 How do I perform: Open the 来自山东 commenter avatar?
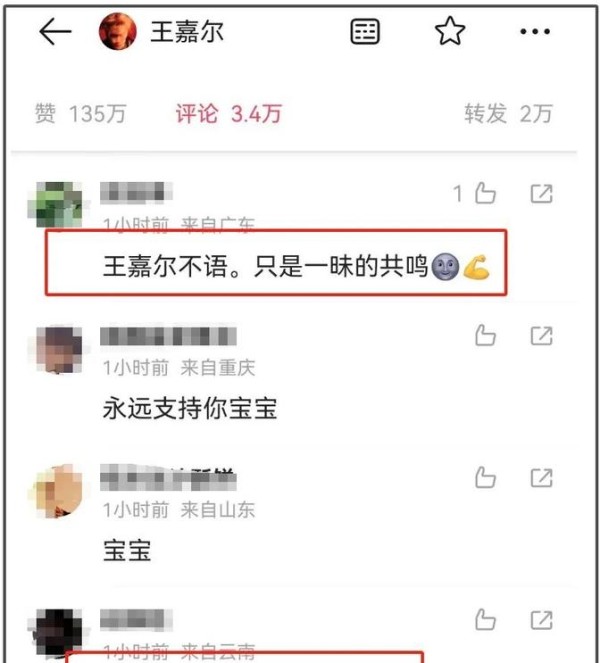click(x=58, y=491)
